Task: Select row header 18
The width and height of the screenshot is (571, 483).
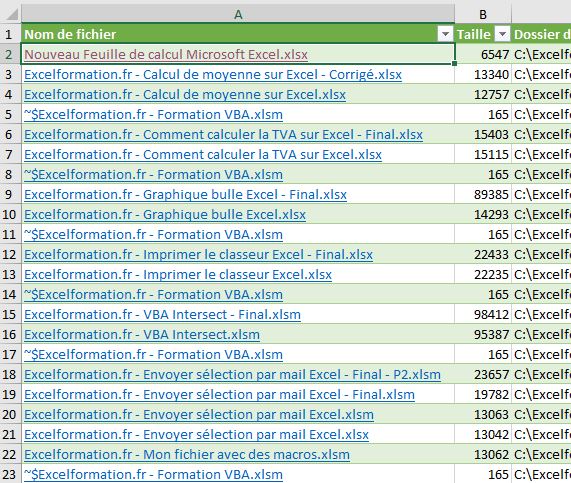Action: coord(11,375)
